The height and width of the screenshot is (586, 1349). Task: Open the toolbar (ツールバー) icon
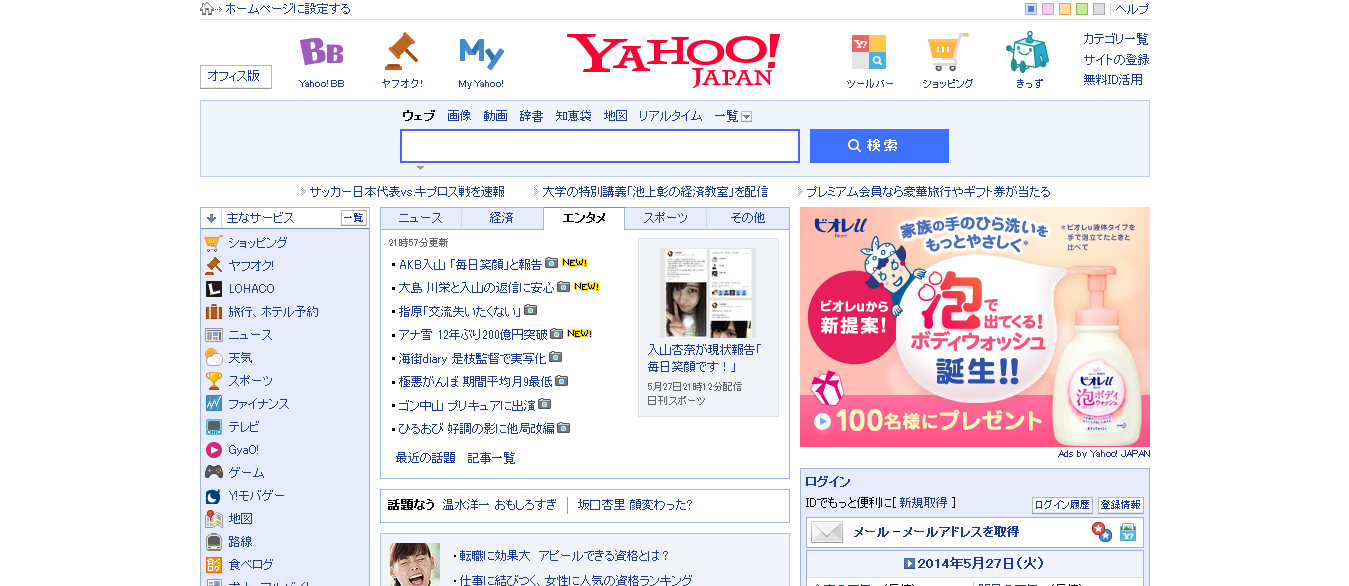868,52
